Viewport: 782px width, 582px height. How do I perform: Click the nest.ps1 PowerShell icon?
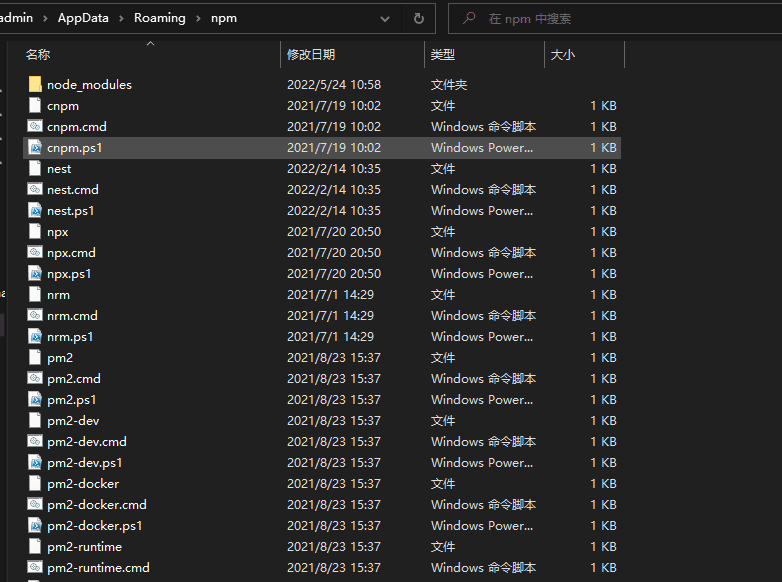coord(35,210)
